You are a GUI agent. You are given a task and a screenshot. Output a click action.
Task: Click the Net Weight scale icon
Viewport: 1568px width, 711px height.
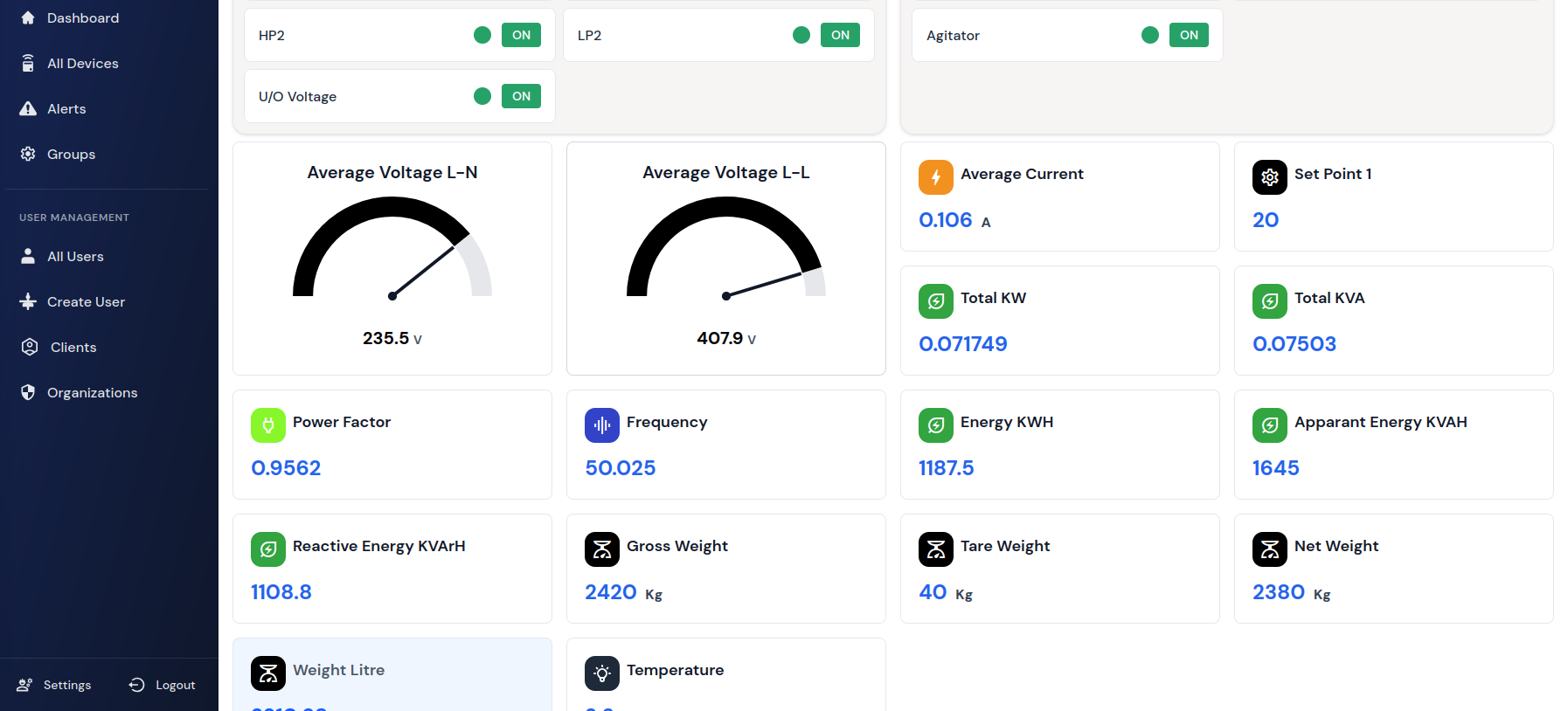[1270, 549]
